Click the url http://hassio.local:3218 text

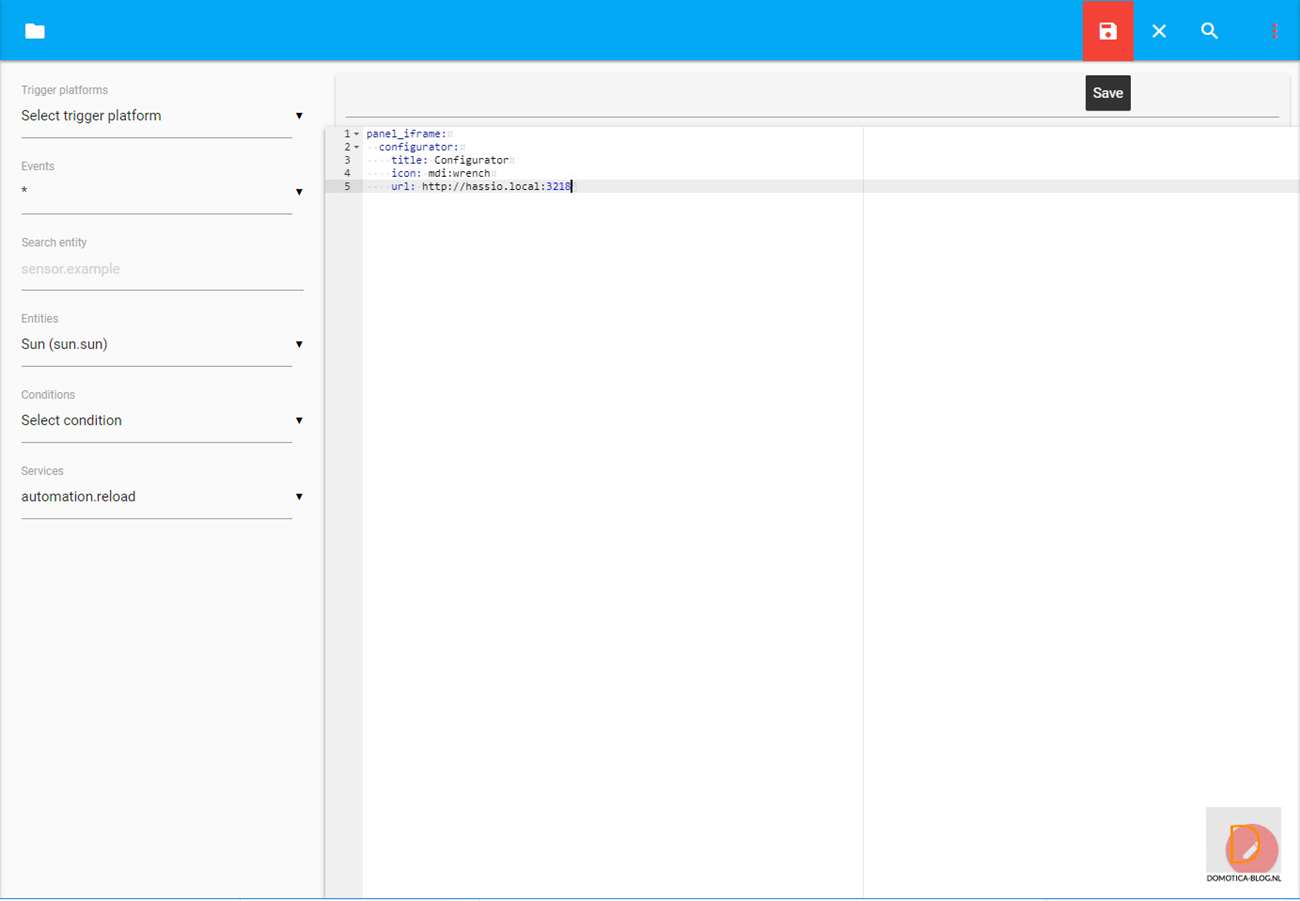[495, 186]
